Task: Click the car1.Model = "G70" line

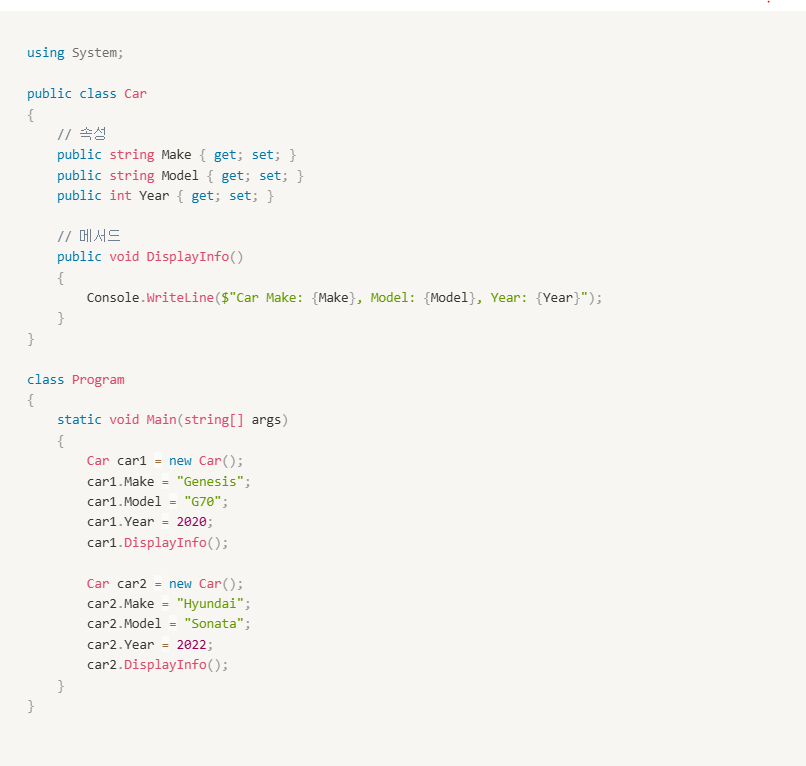Action: (157, 502)
